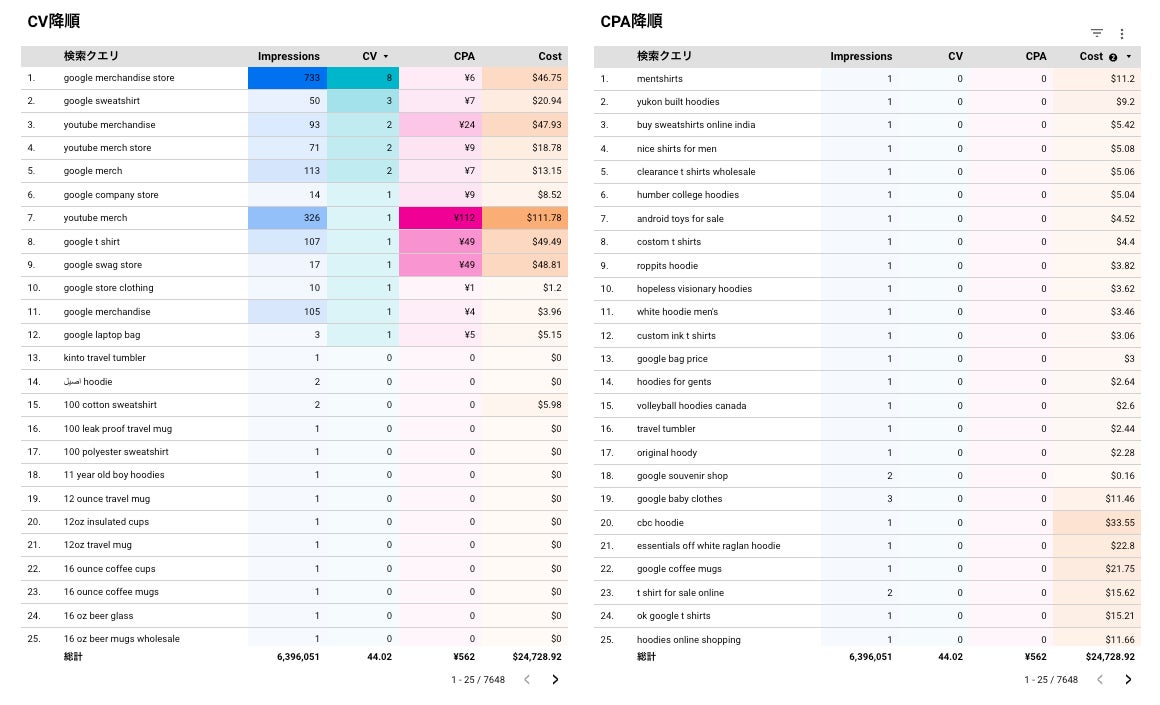Go to previous page in CV降順 table
Screen dimensions: 1160x705
pyautogui.click(x=528, y=680)
